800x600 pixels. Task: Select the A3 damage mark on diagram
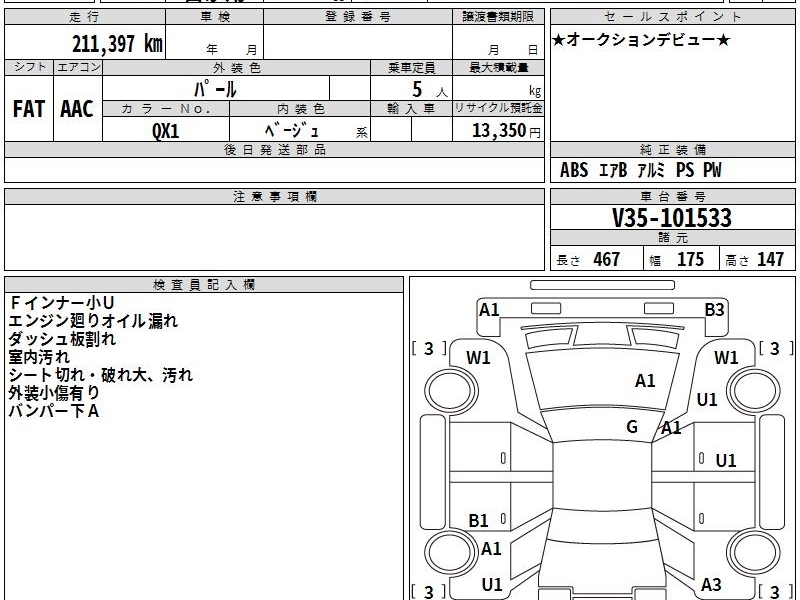711,585
